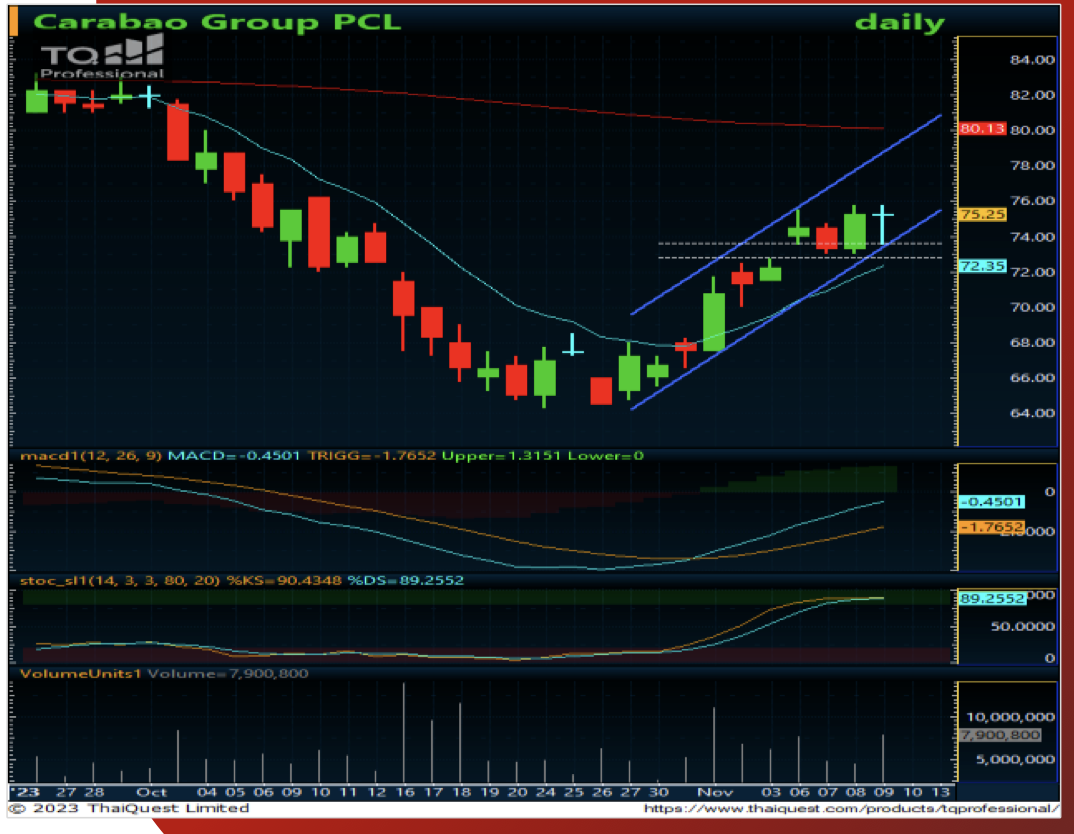Image resolution: width=1074 pixels, height=834 pixels.
Task: Click the tallest volume bar at Oct 16
Action: coord(403,733)
